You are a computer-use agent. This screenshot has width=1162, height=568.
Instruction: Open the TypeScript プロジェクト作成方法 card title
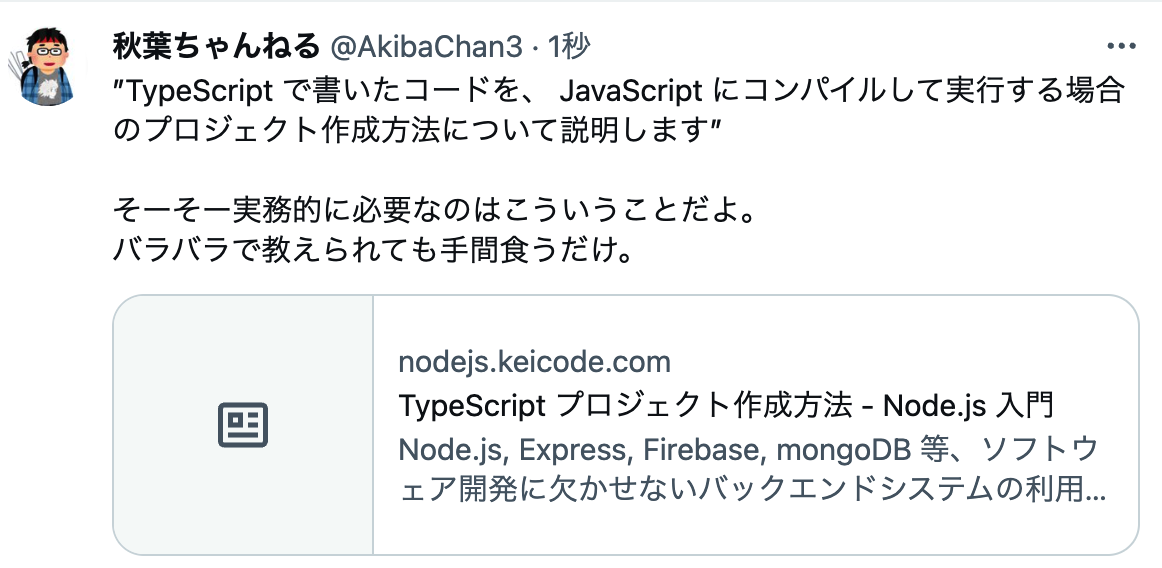point(725,406)
